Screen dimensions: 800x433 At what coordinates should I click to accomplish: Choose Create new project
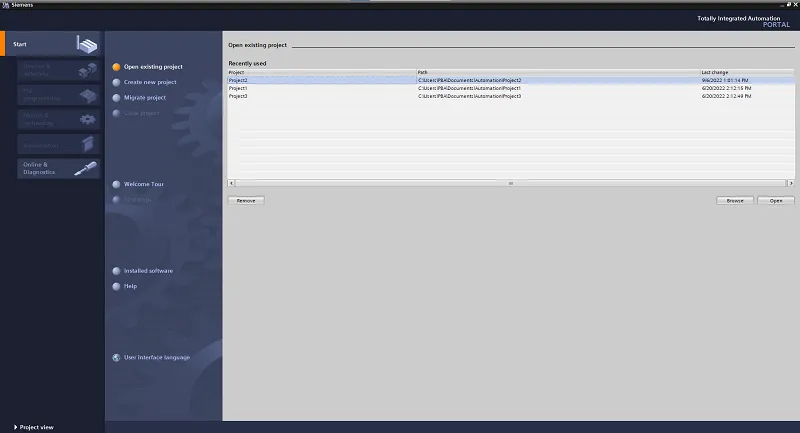coord(150,82)
